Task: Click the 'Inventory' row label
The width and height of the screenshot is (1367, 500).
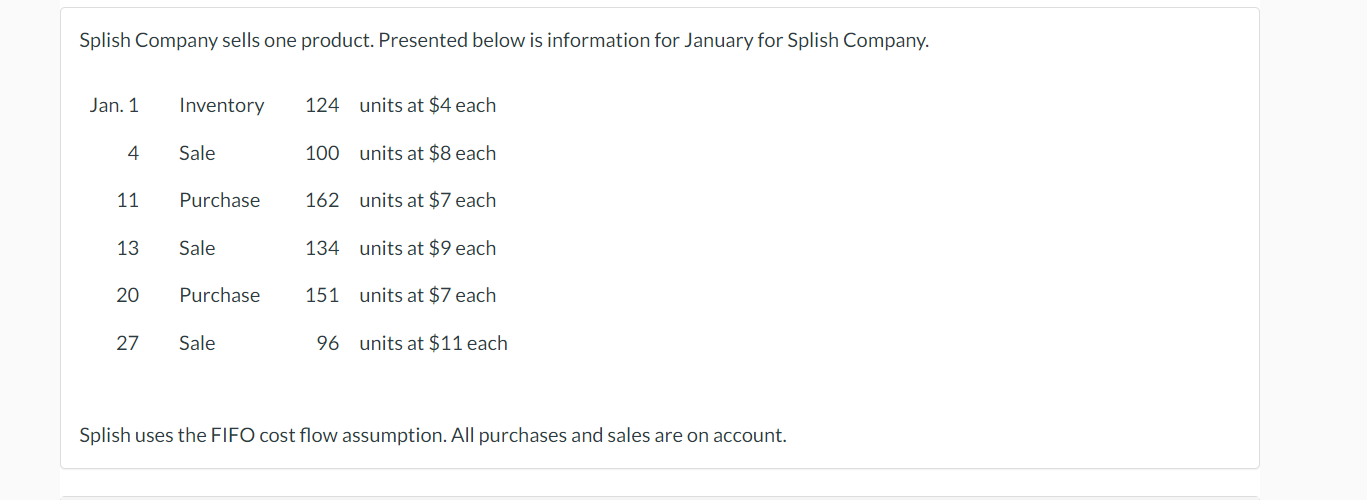Action: [221, 105]
